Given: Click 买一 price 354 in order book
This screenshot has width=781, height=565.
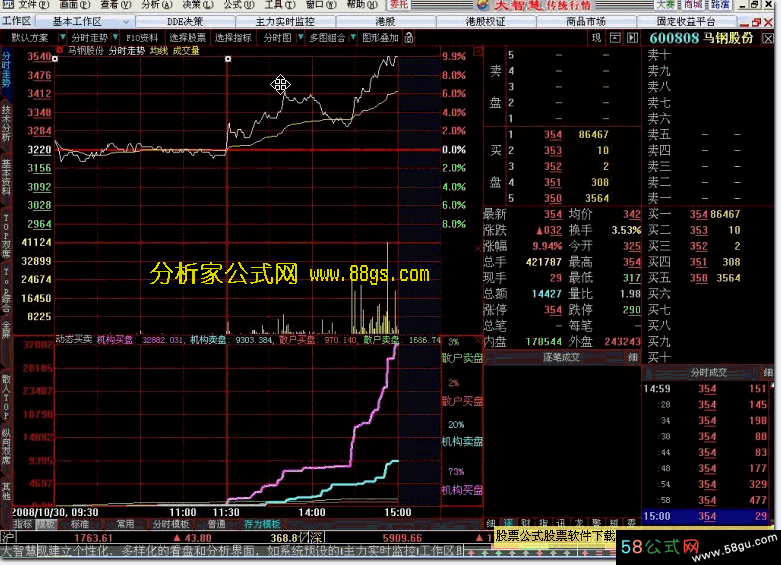Looking at the screenshot, I should tap(698, 214).
